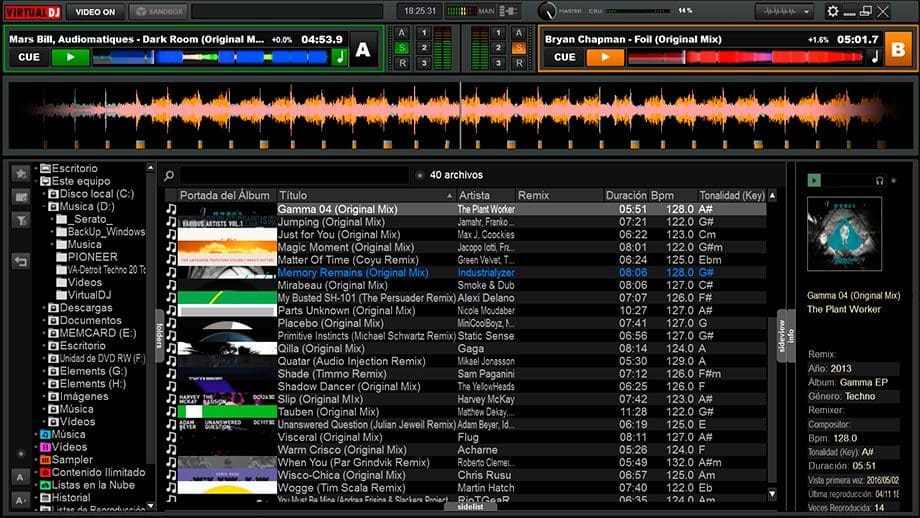The height and width of the screenshot is (518, 920).
Task: Open the sidelist tab at bottom
Action: 470,506
